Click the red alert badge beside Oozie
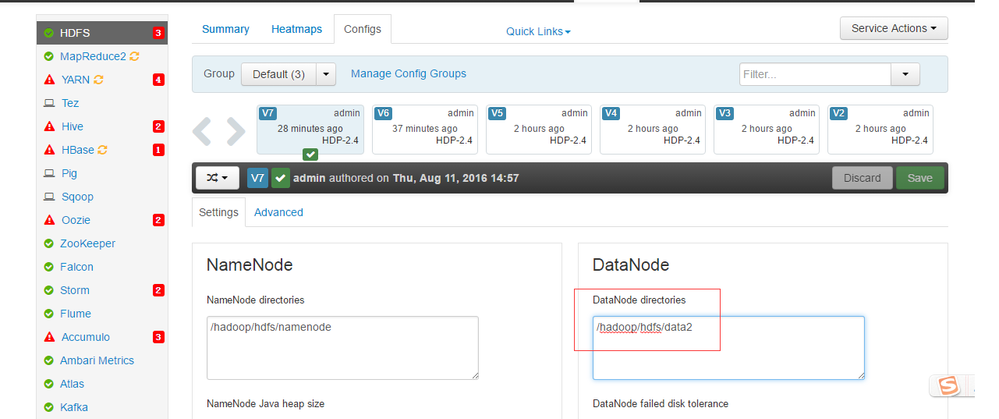This screenshot has width=999, height=419. [158, 220]
